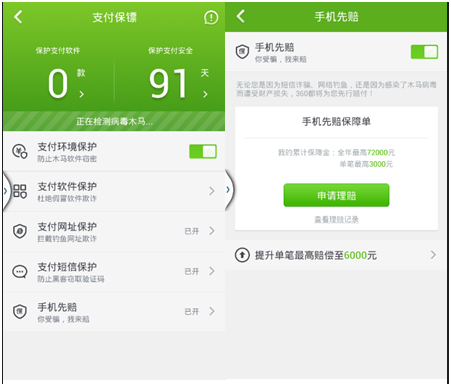
Task: Select the 支付环境保护 list item title
Action: tap(67, 147)
